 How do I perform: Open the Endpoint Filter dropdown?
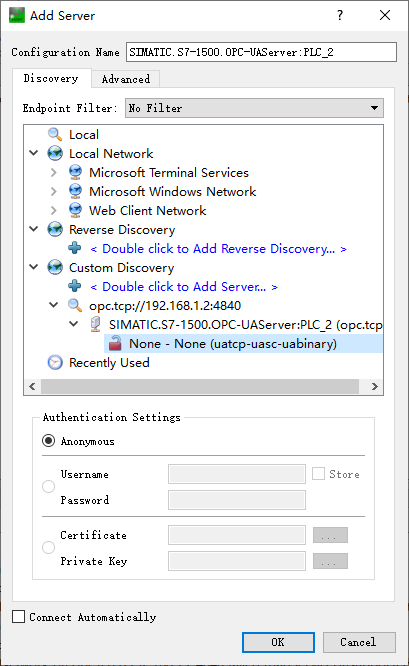coord(254,108)
